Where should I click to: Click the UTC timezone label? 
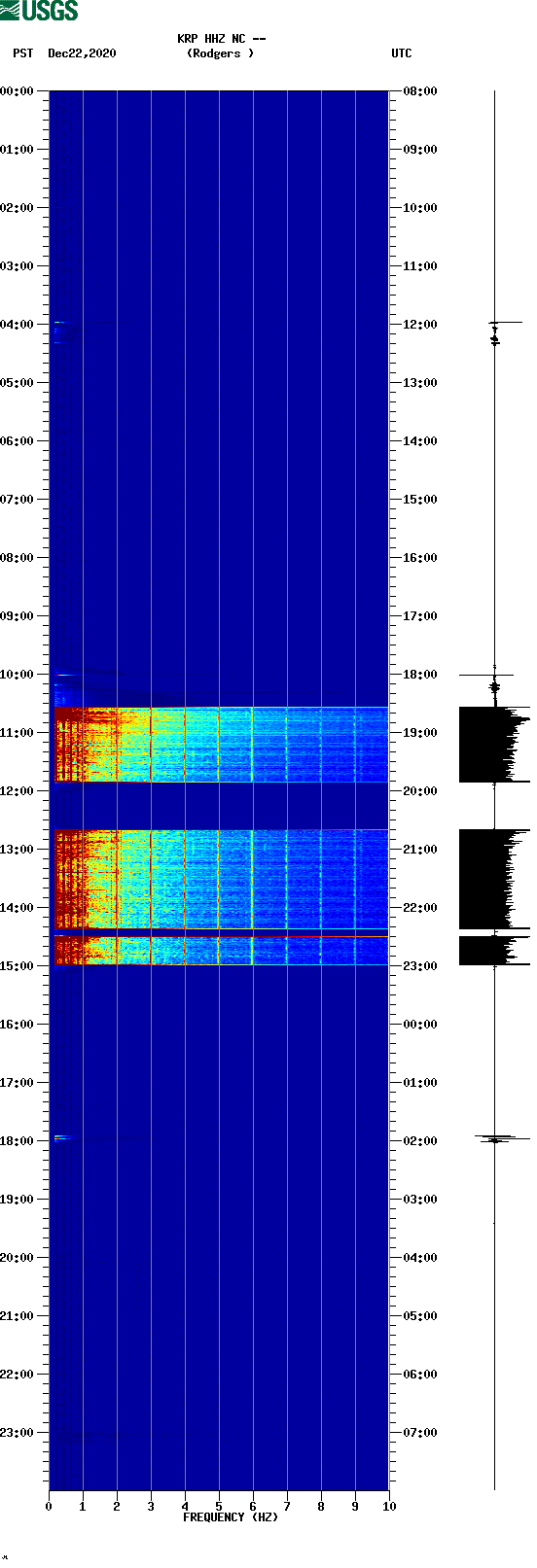click(402, 53)
